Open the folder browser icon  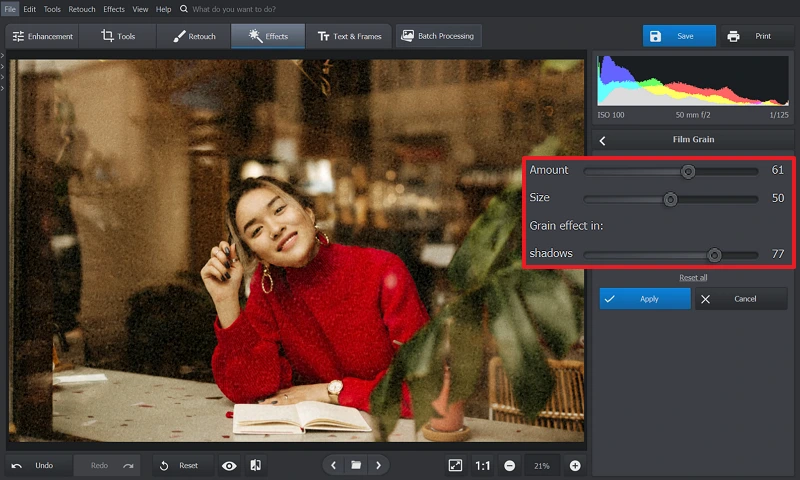(356, 465)
